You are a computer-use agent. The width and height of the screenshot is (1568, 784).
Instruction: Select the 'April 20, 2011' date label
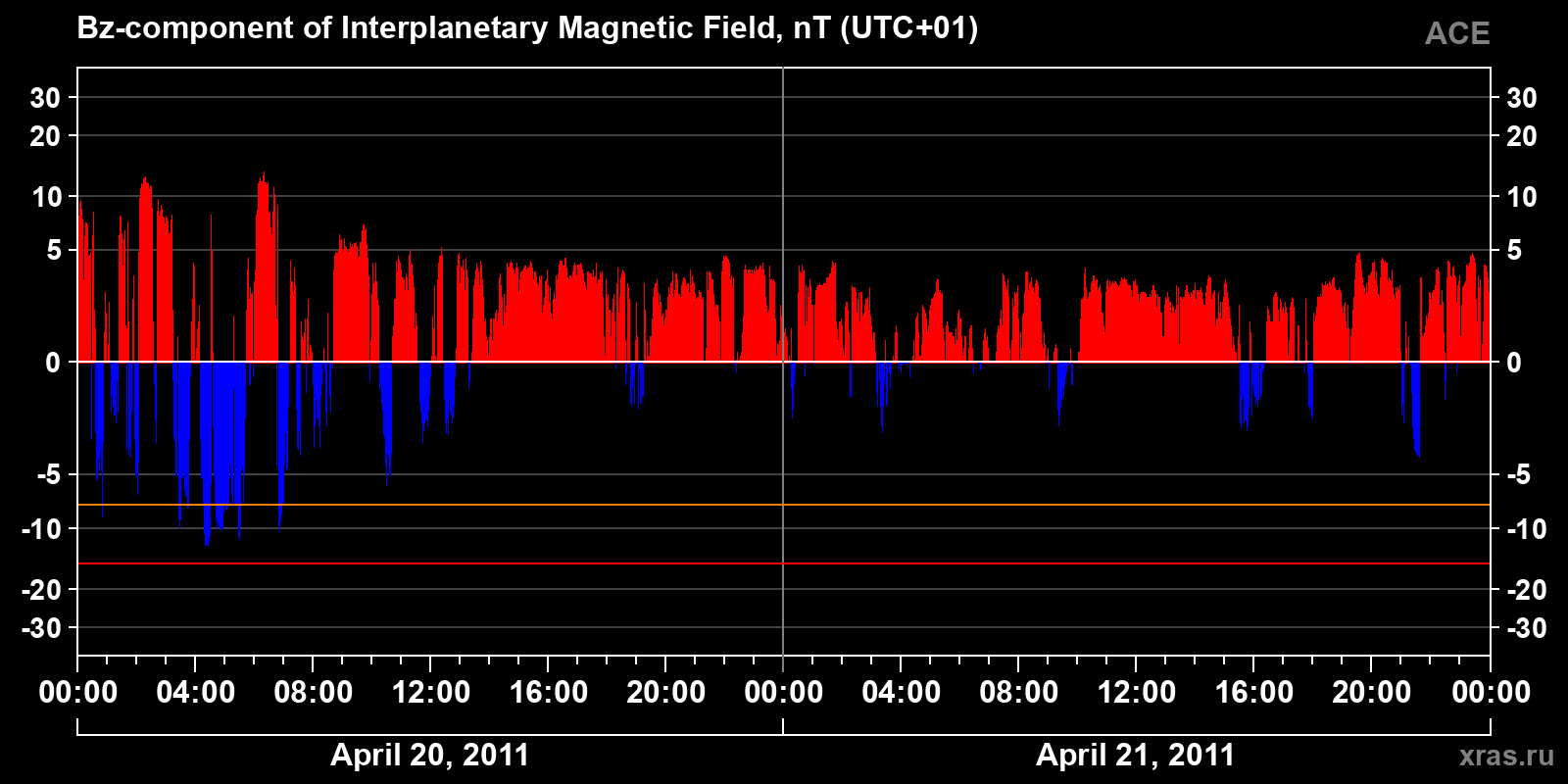pyautogui.click(x=430, y=755)
